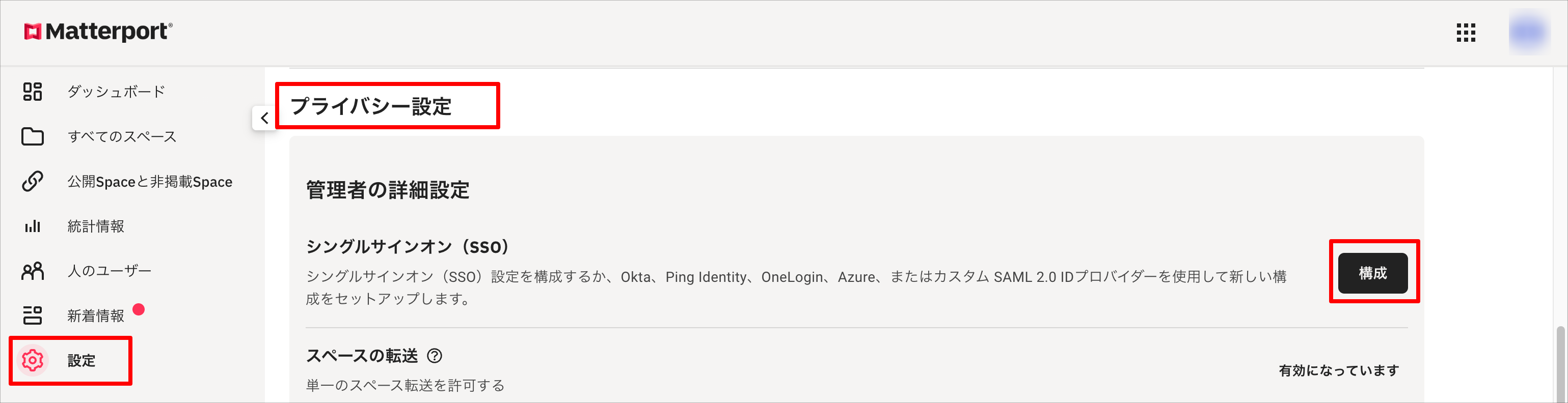
Task: Open すべてのスペース from the sidebar
Action: (122, 137)
